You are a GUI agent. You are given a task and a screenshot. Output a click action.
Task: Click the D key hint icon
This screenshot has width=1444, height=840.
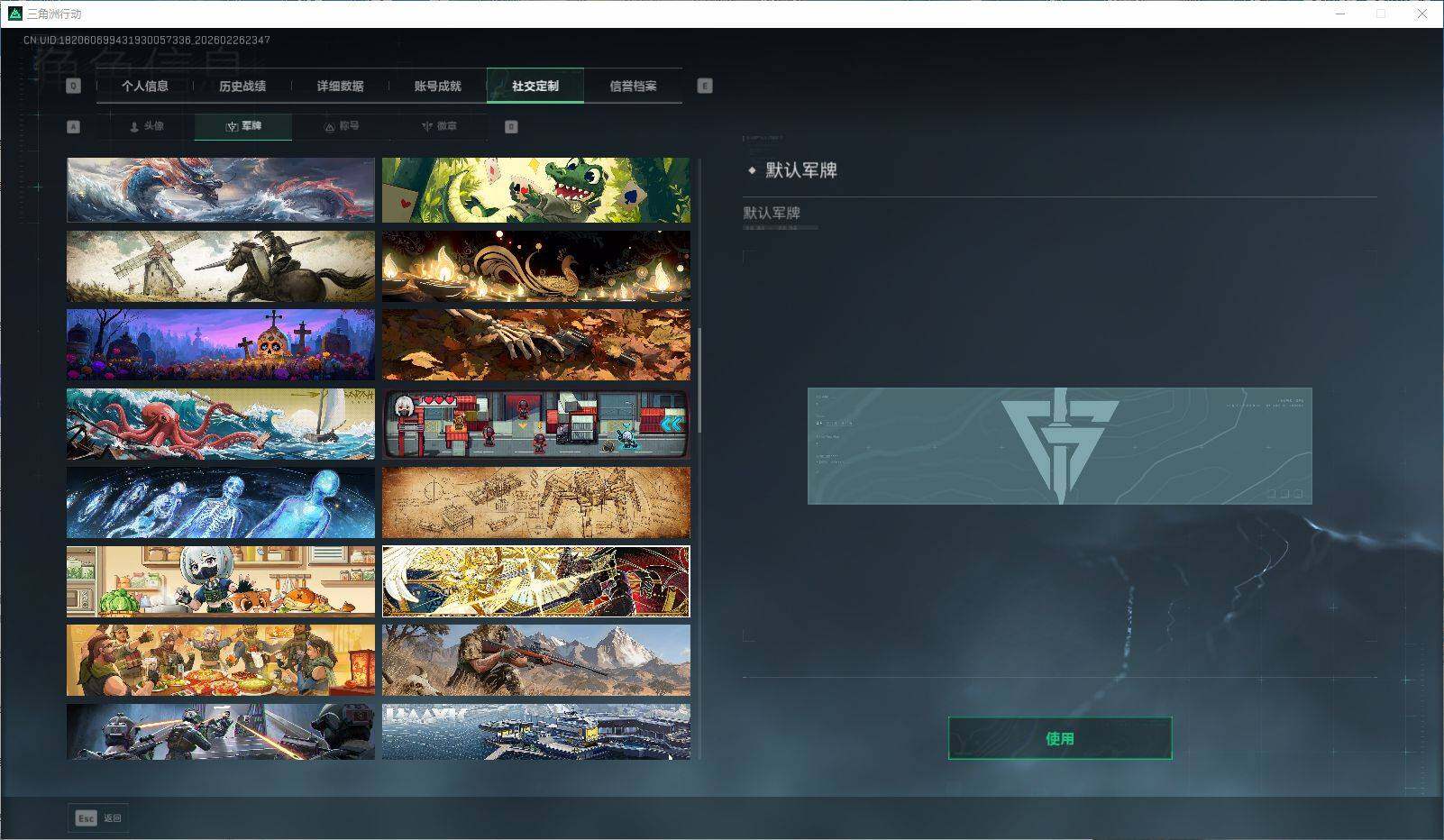coord(511,126)
